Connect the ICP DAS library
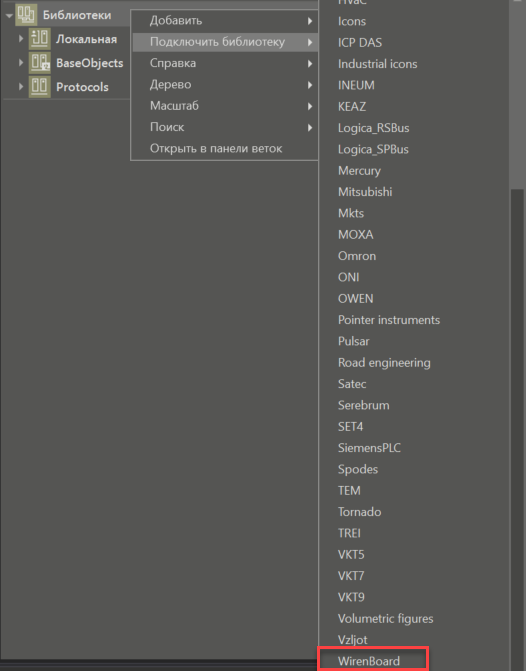 (x=360, y=43)
